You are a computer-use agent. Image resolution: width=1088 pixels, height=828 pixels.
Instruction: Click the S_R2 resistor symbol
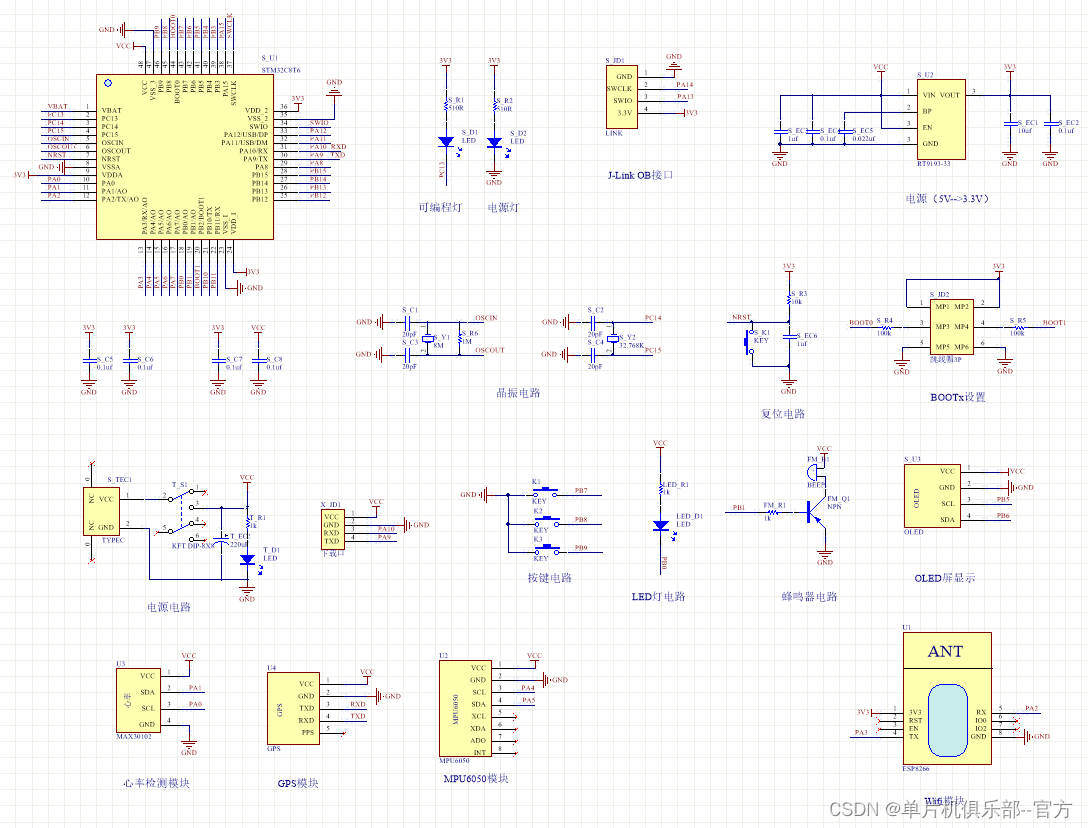coord(494,105)
